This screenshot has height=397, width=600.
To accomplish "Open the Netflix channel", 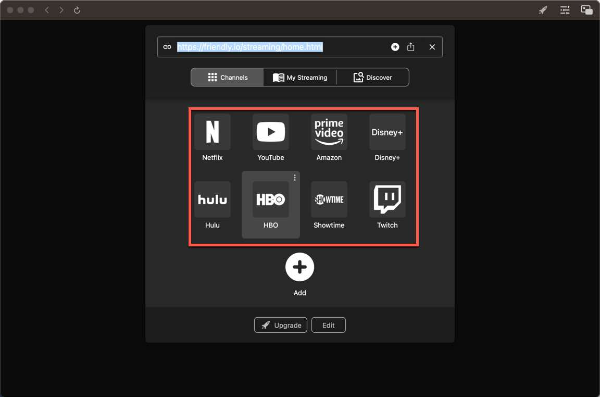I will (212, 132).
